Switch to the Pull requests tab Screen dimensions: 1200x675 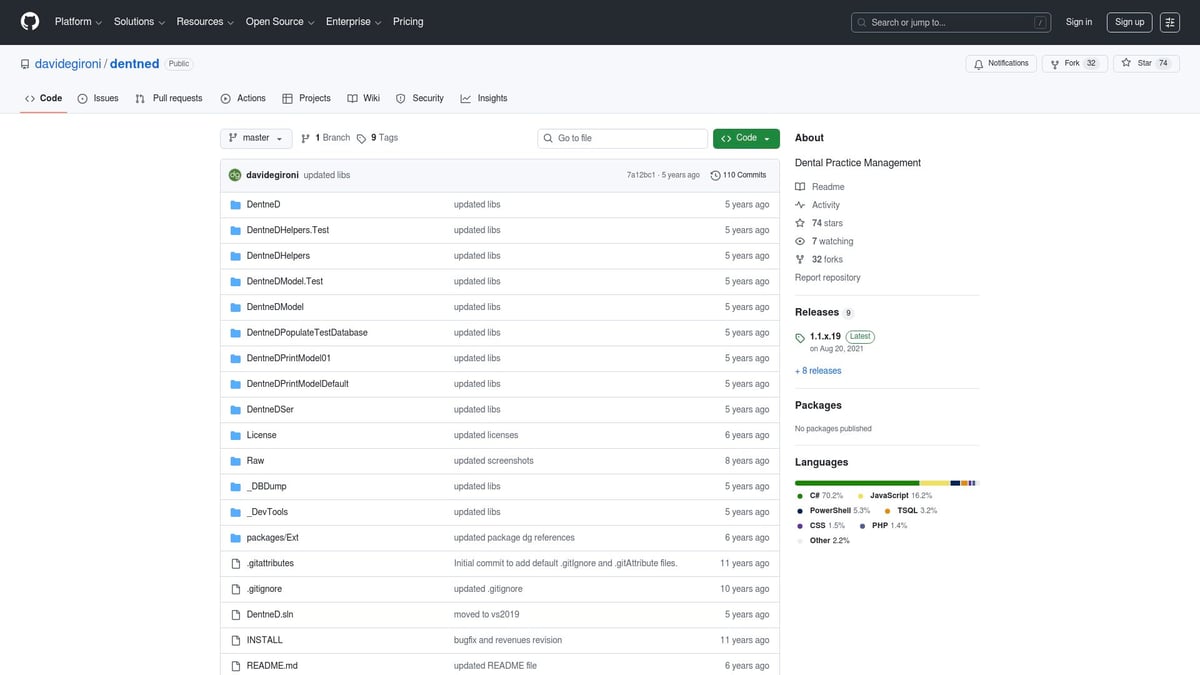tap(169, 98)
